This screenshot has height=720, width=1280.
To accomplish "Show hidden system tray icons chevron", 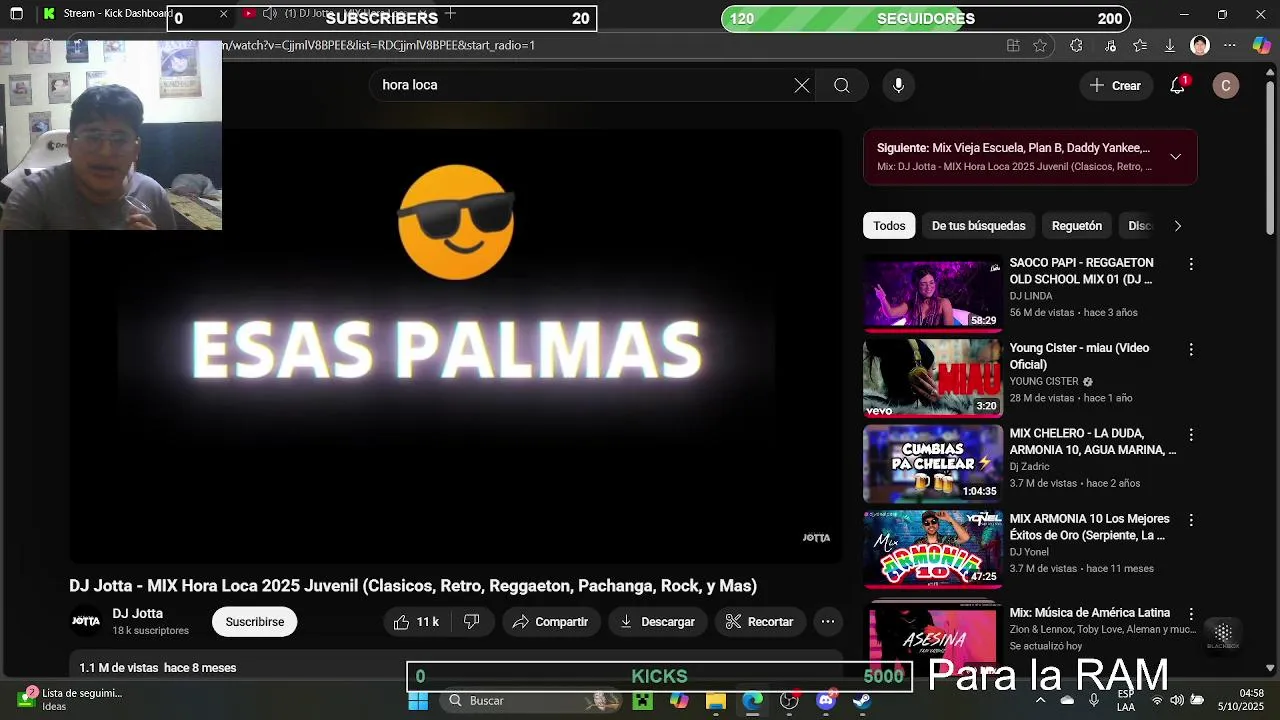I will (1040, 701).
